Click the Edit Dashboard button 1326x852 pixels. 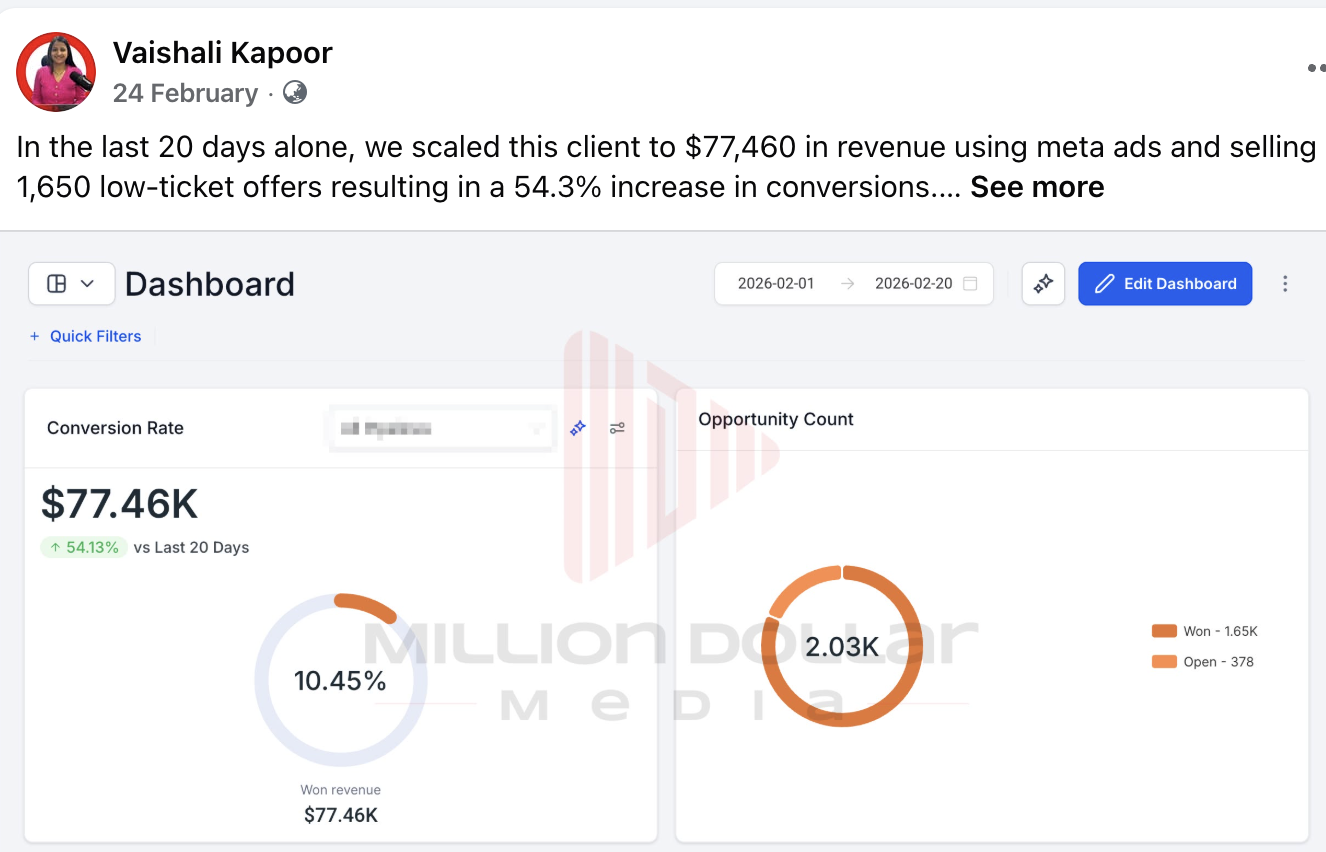[1165, 284]
